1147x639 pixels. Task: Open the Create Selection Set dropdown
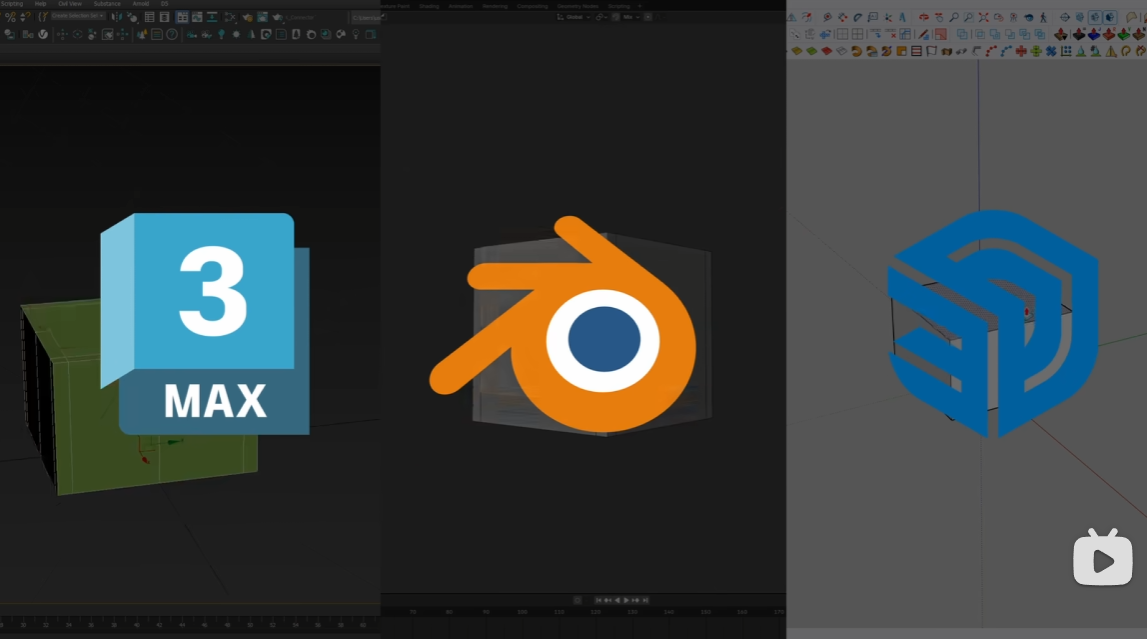click(x=78, y=16)
